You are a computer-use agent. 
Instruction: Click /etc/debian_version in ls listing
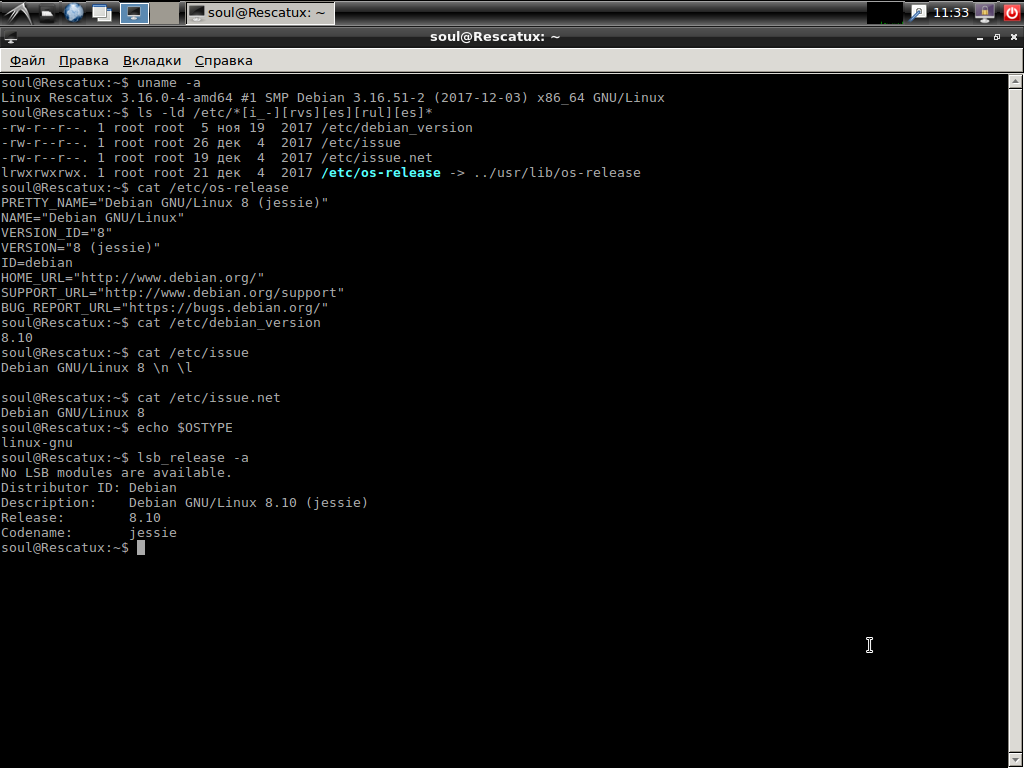[396, 128]
